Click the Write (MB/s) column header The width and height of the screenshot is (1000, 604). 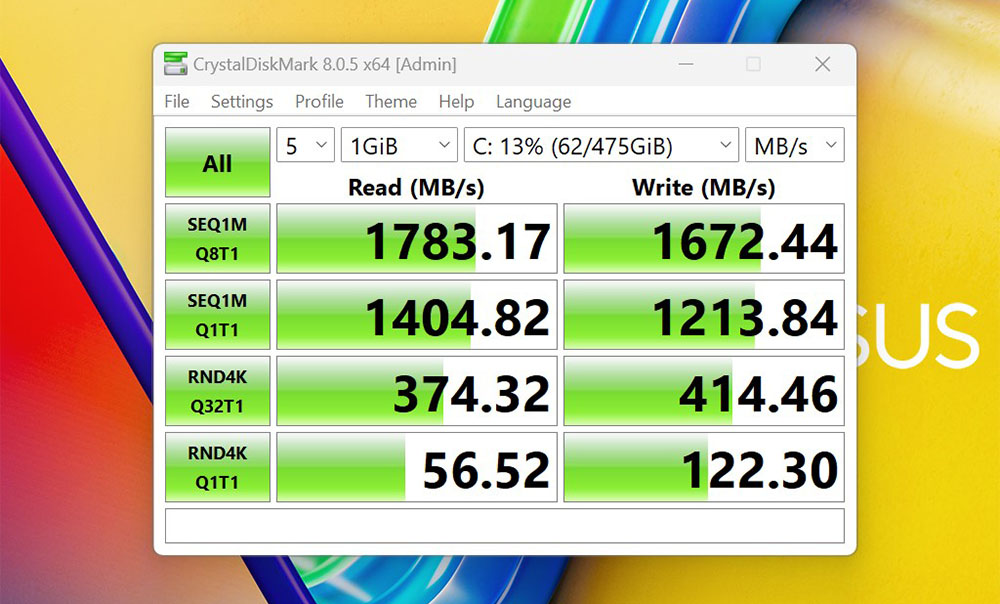(x=703, y=188)
